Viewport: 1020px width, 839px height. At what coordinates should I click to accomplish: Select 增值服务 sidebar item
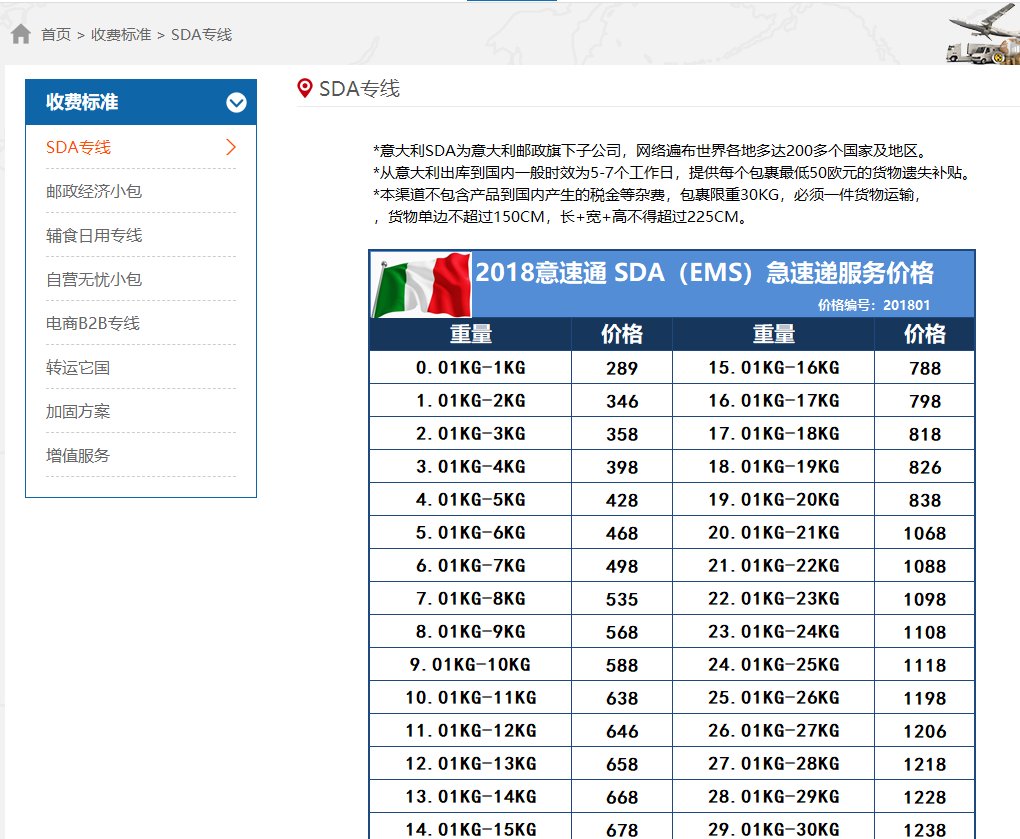pos(78,455)
